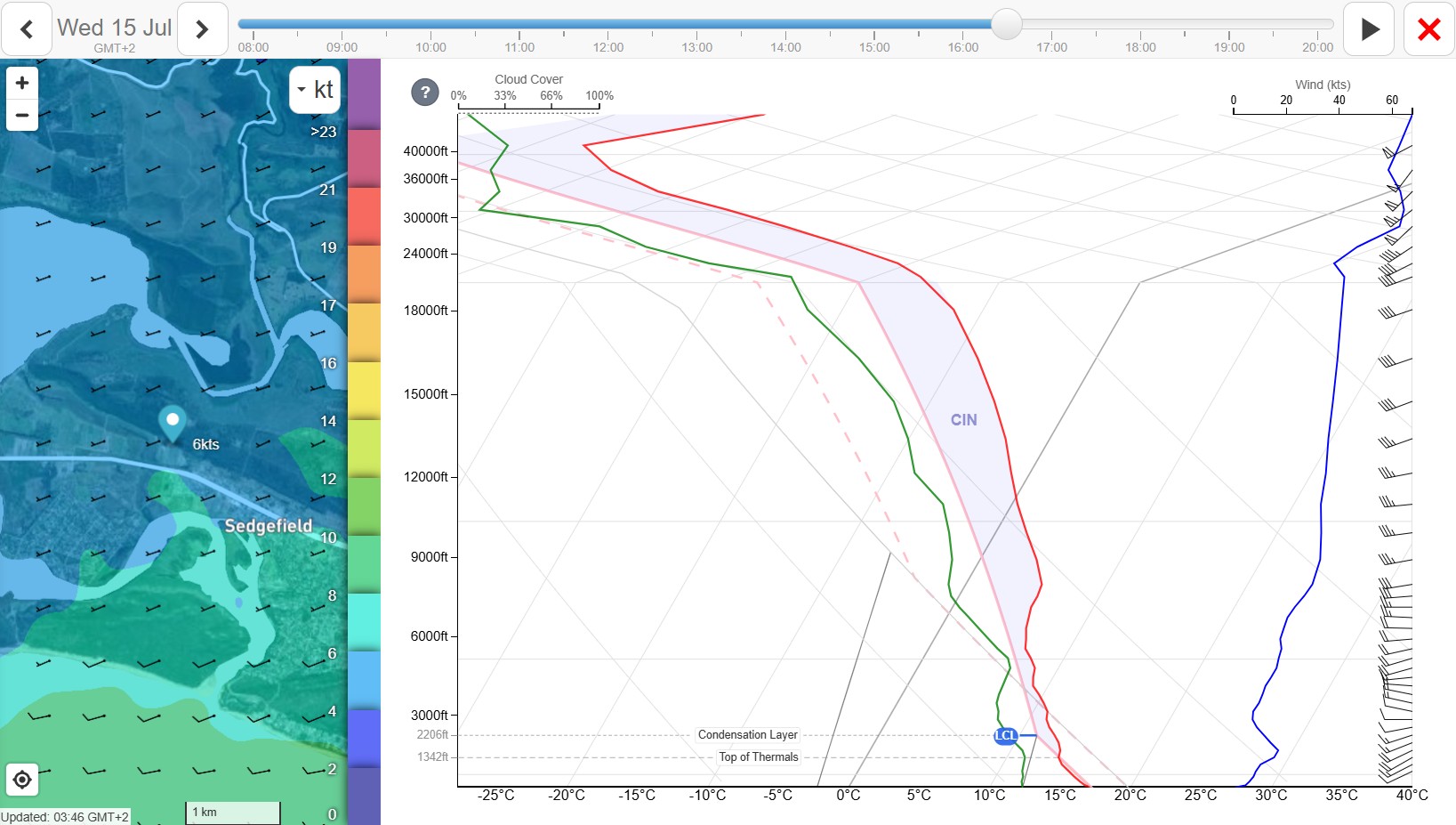Image resolution: width=1456 pixels, height=825 pixels.
Task: Click the Wed 15 Jul date label
Action: pos(115,28)
